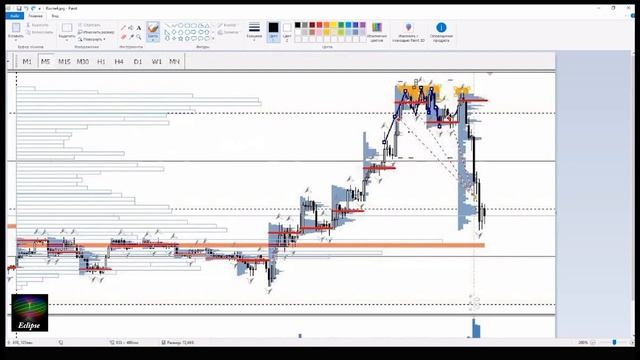
Task: Switch to the Home ribbon tab
Action: [36, 16]
